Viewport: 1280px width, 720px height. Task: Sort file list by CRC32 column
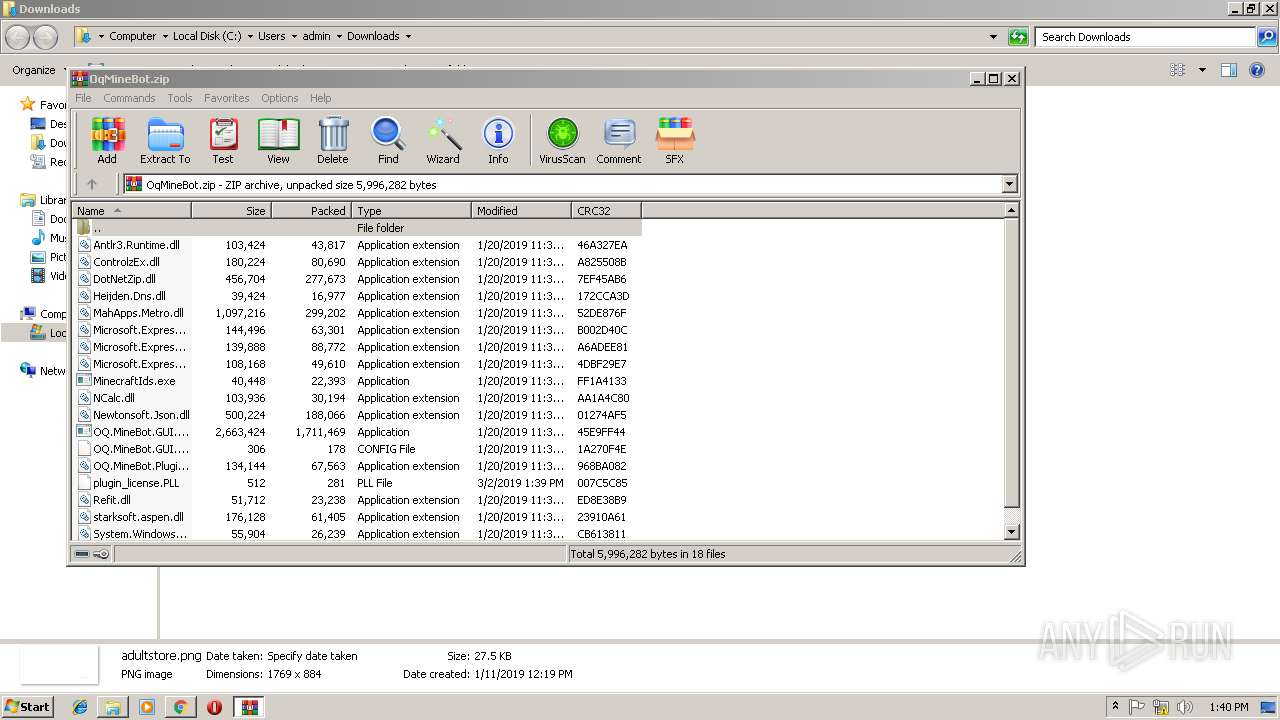coord(606,210)
